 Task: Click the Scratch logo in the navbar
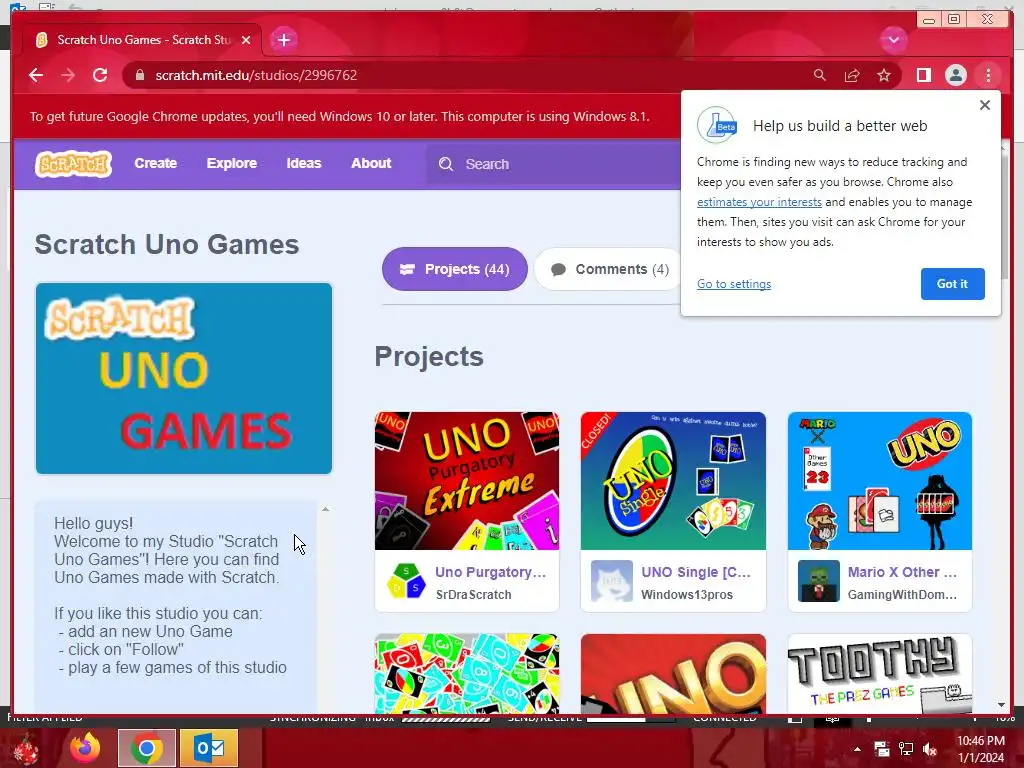[x=73, y=164]
